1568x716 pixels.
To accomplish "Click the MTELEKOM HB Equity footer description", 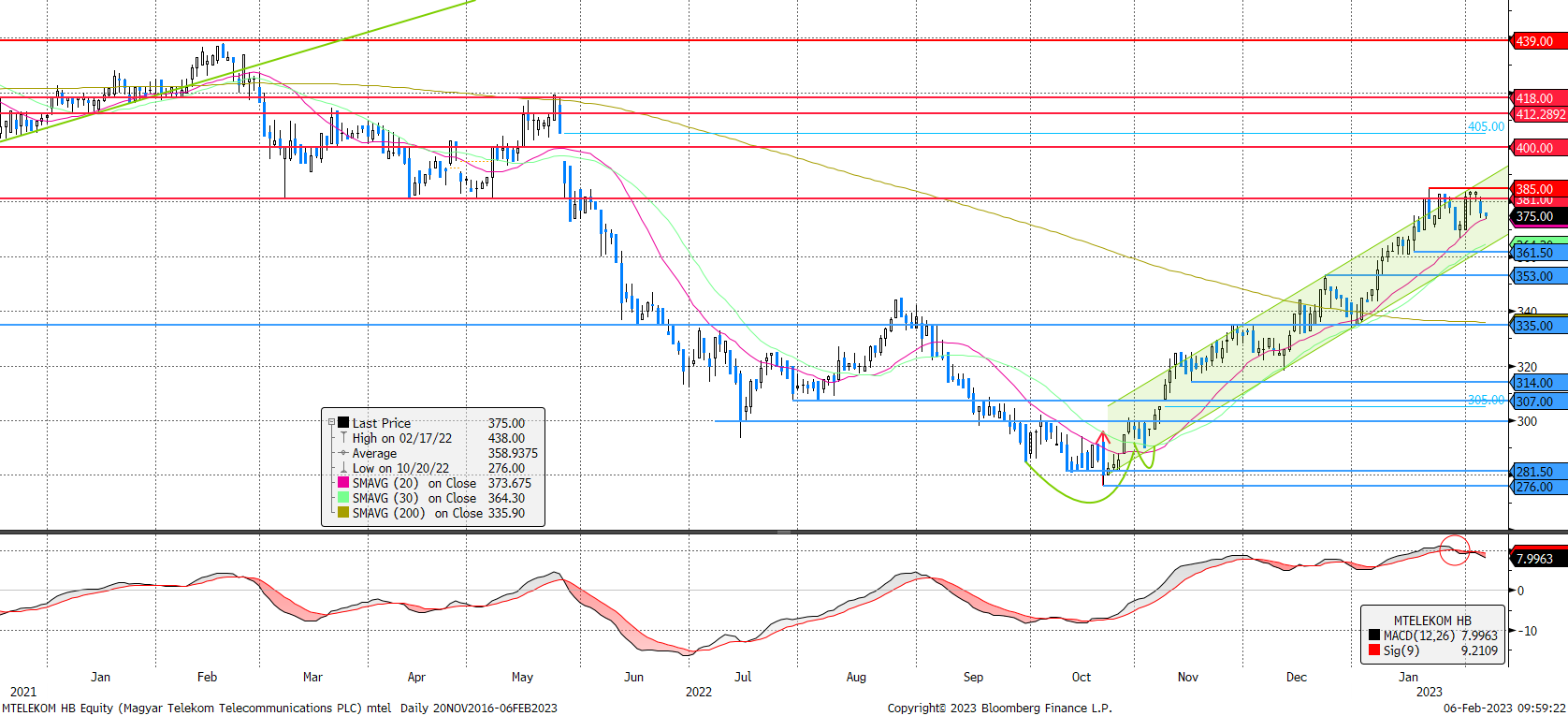I will (279, 708).
